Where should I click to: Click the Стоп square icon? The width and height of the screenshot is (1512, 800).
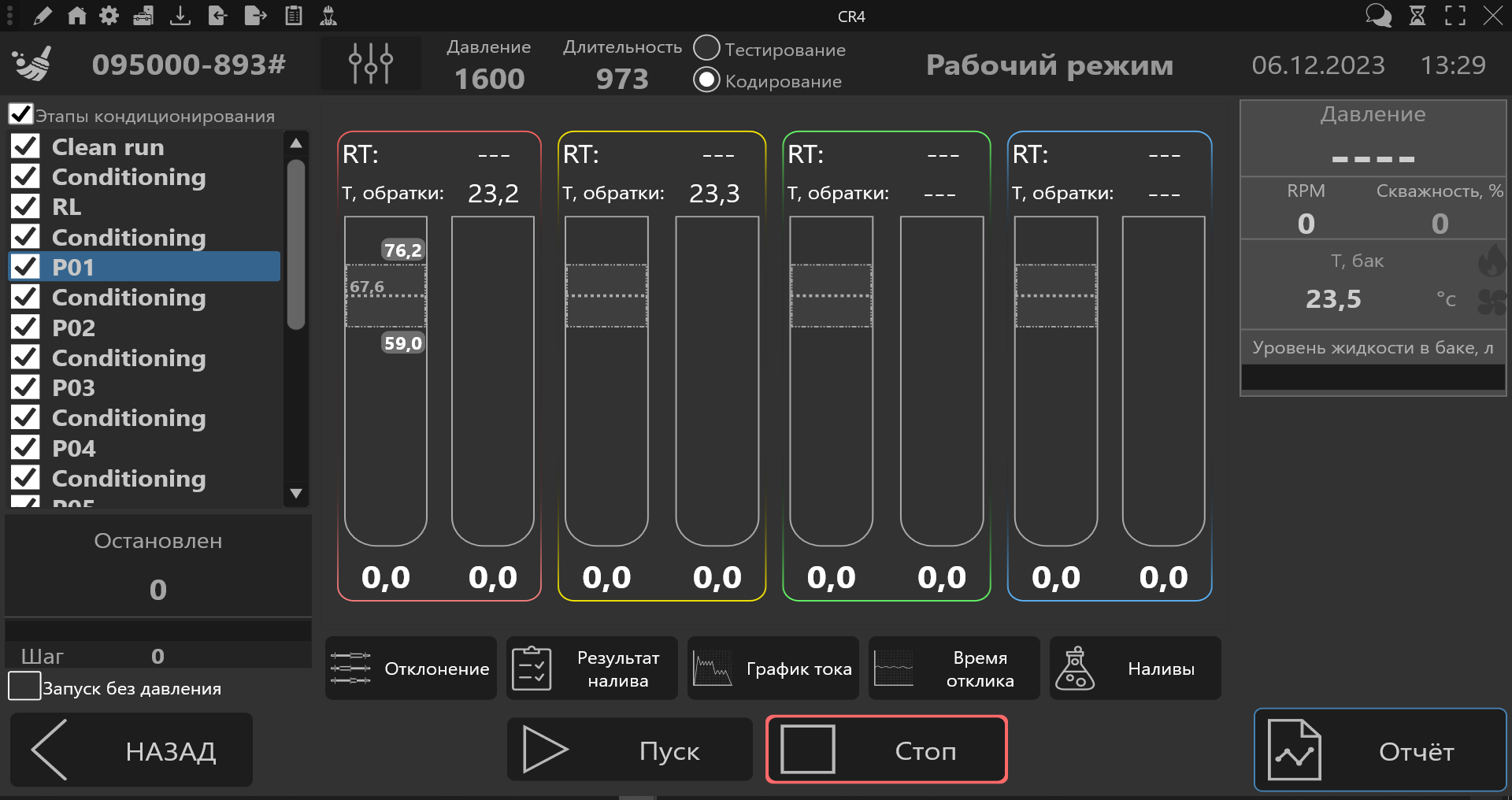click(x=808, y=750)
